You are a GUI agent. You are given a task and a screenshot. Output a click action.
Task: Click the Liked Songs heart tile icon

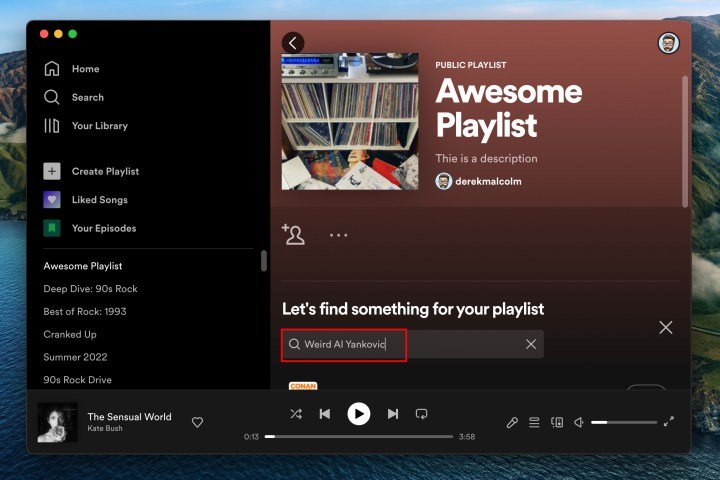click(52, 200)
